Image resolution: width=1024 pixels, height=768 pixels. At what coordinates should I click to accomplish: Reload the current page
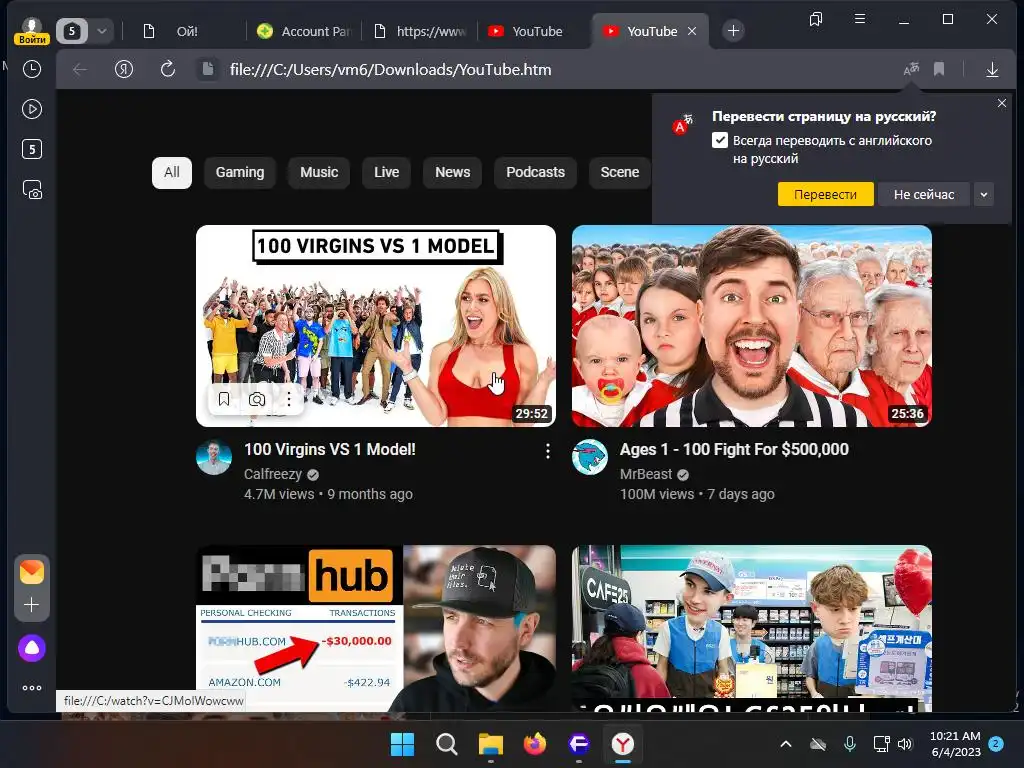[168, 69]
